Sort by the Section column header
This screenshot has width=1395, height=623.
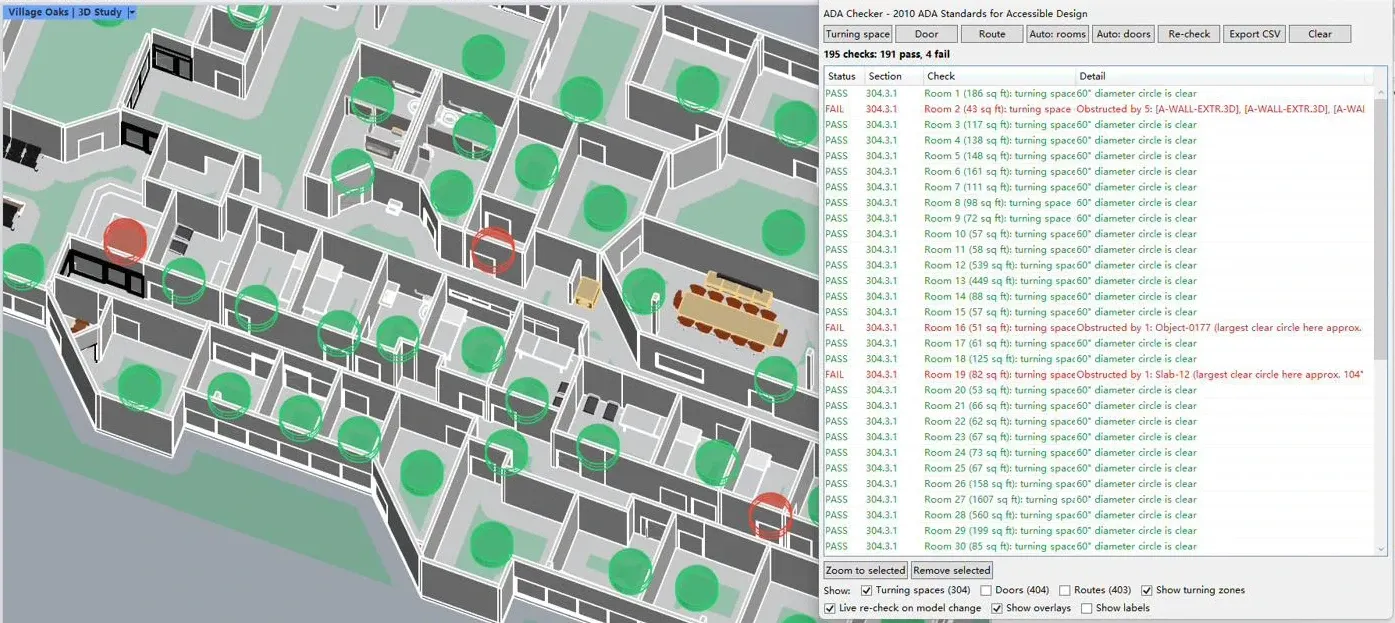894,76
